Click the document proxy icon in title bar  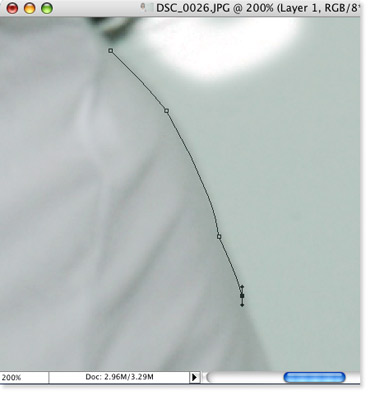[148, 7]
